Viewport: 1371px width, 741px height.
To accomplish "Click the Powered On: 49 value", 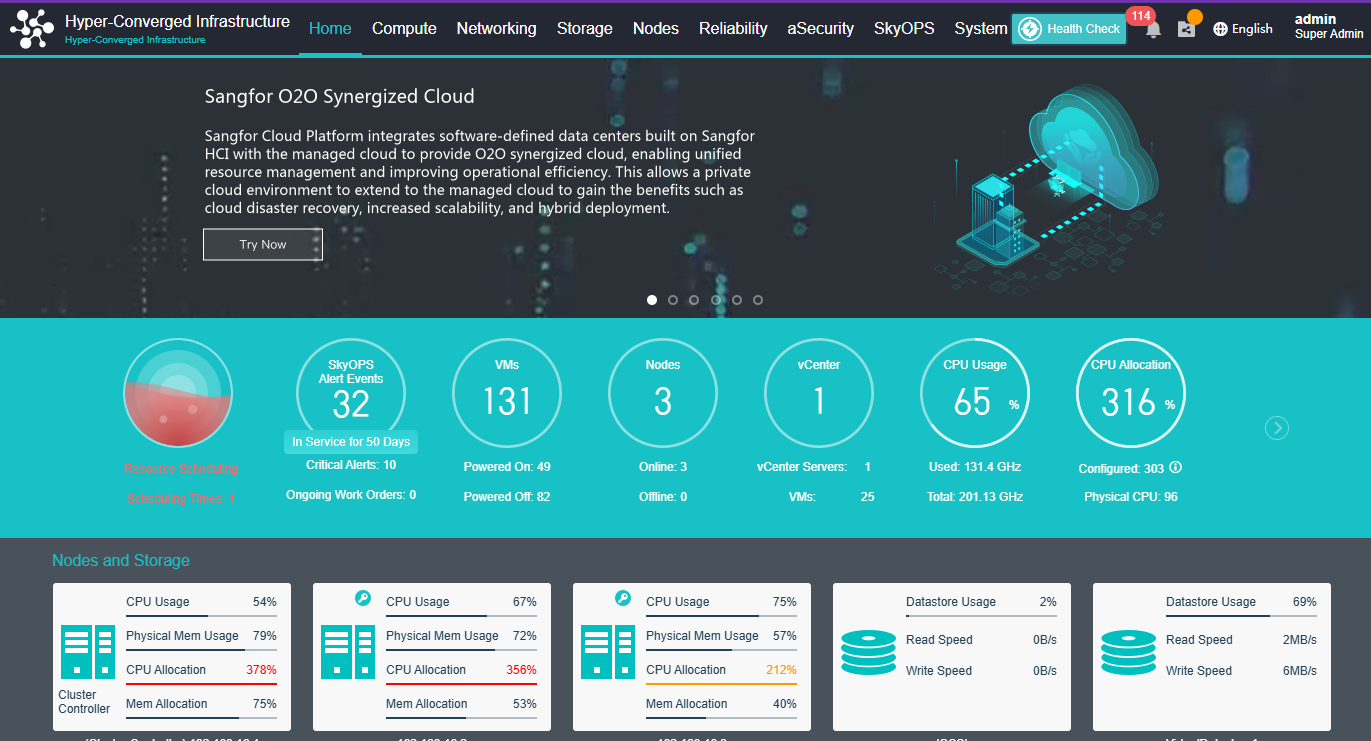I will [x=507, y=467].
